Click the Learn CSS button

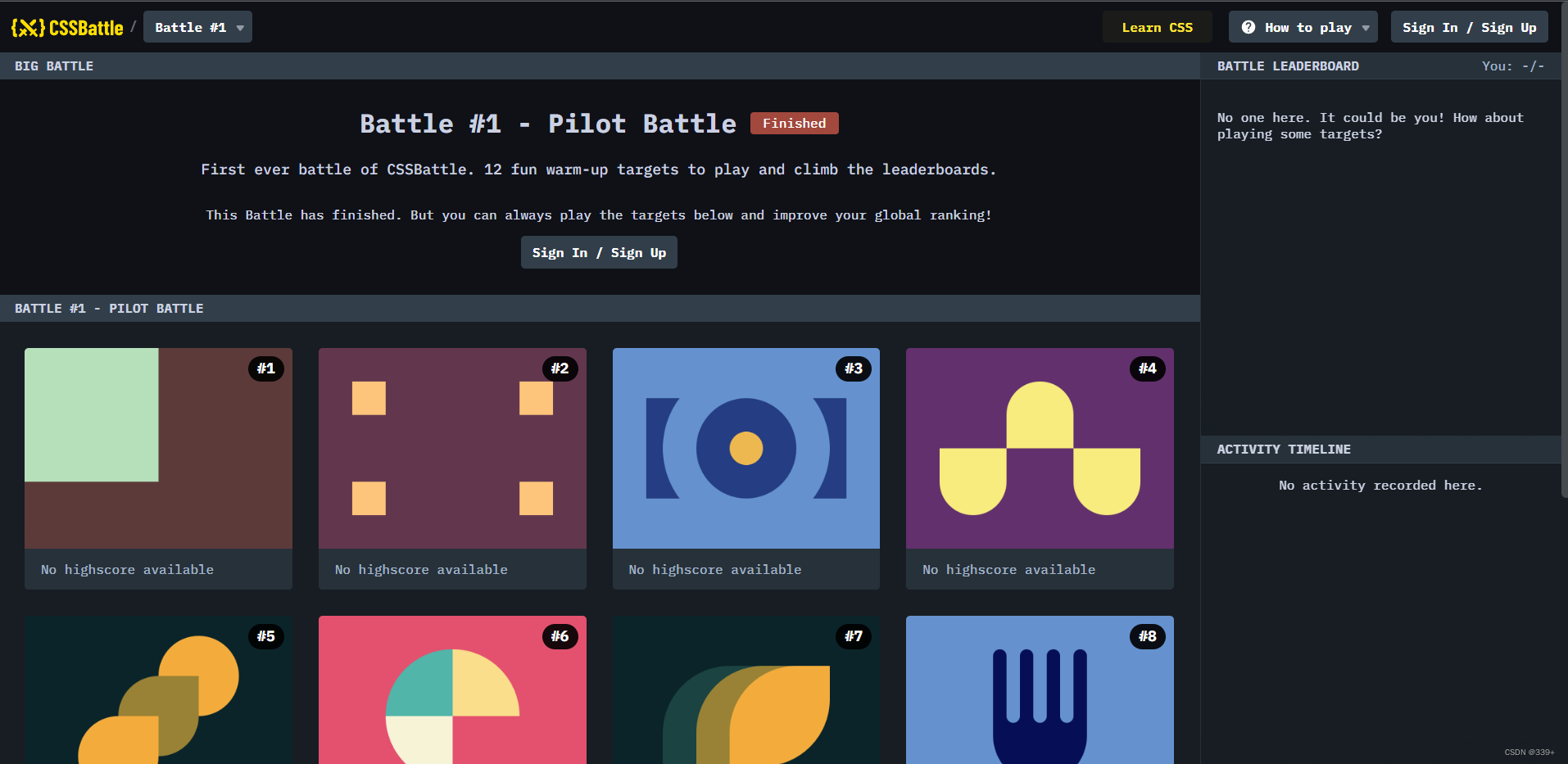coord(1157,27)
